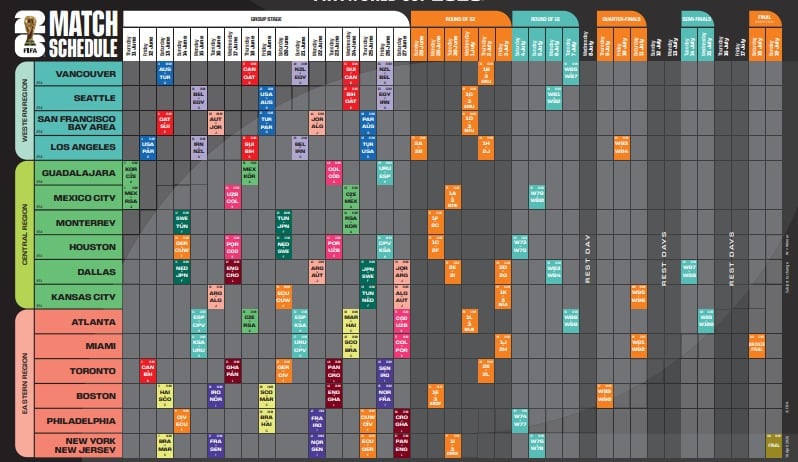Click the MATCH SCHEDULE title
This screenshot has width=798, height=462.
point(83,35)
